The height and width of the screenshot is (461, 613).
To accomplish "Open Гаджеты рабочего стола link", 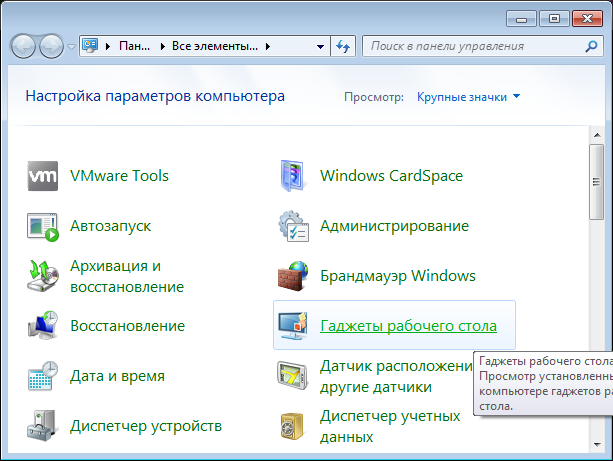I will pos(409,326).
